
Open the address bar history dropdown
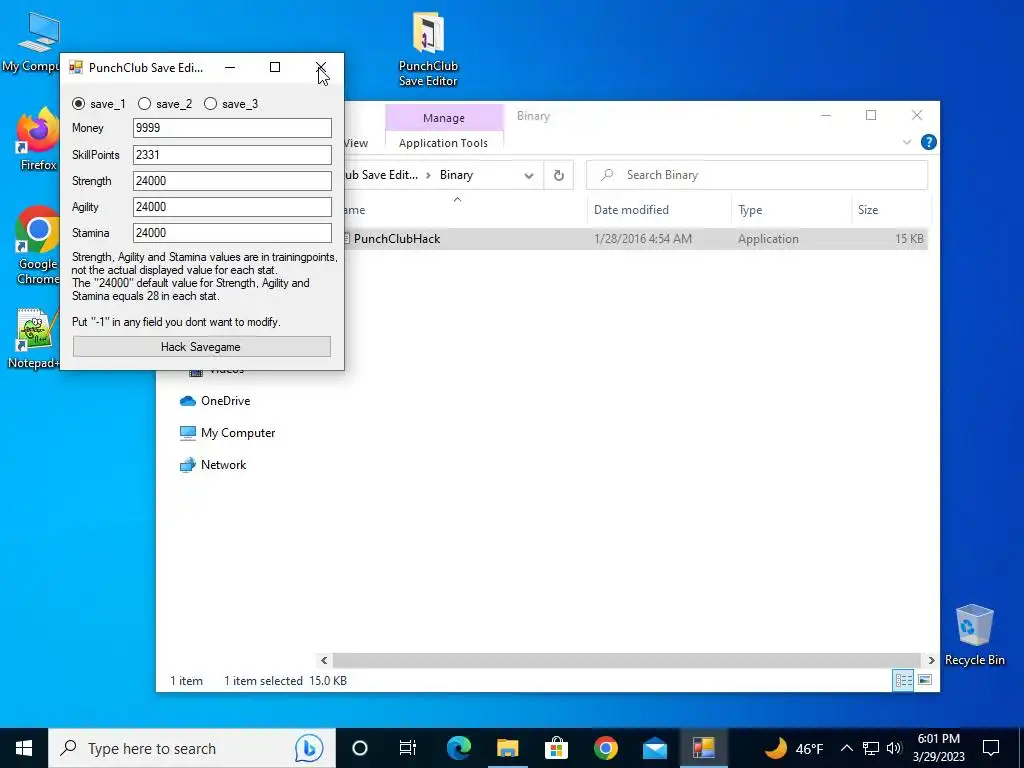[x=529, y=176]
